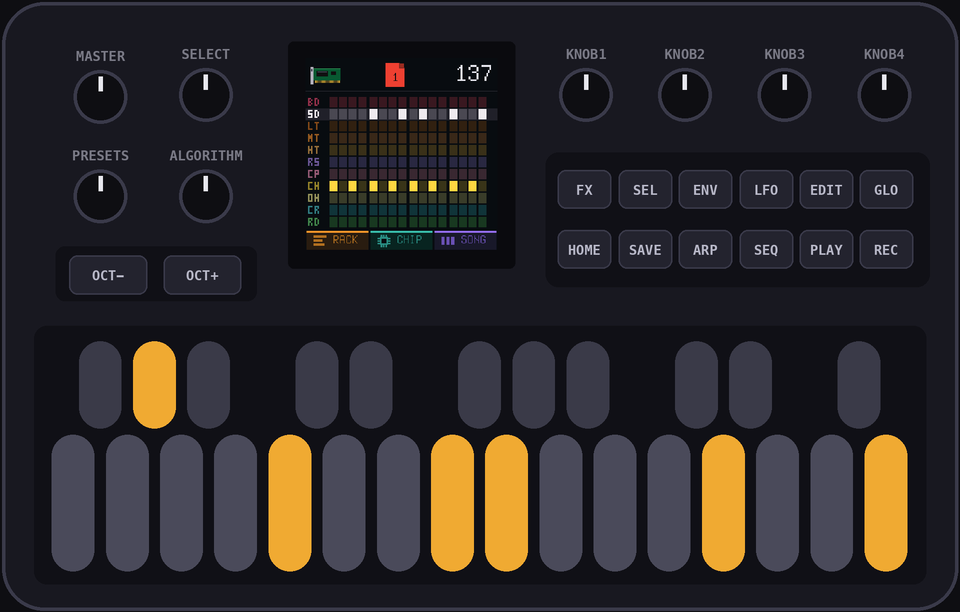Image resolution: width=960 pixels, height=612 pixels.
Task: Toggle the first step of the BD track
Action: point(334,102)
